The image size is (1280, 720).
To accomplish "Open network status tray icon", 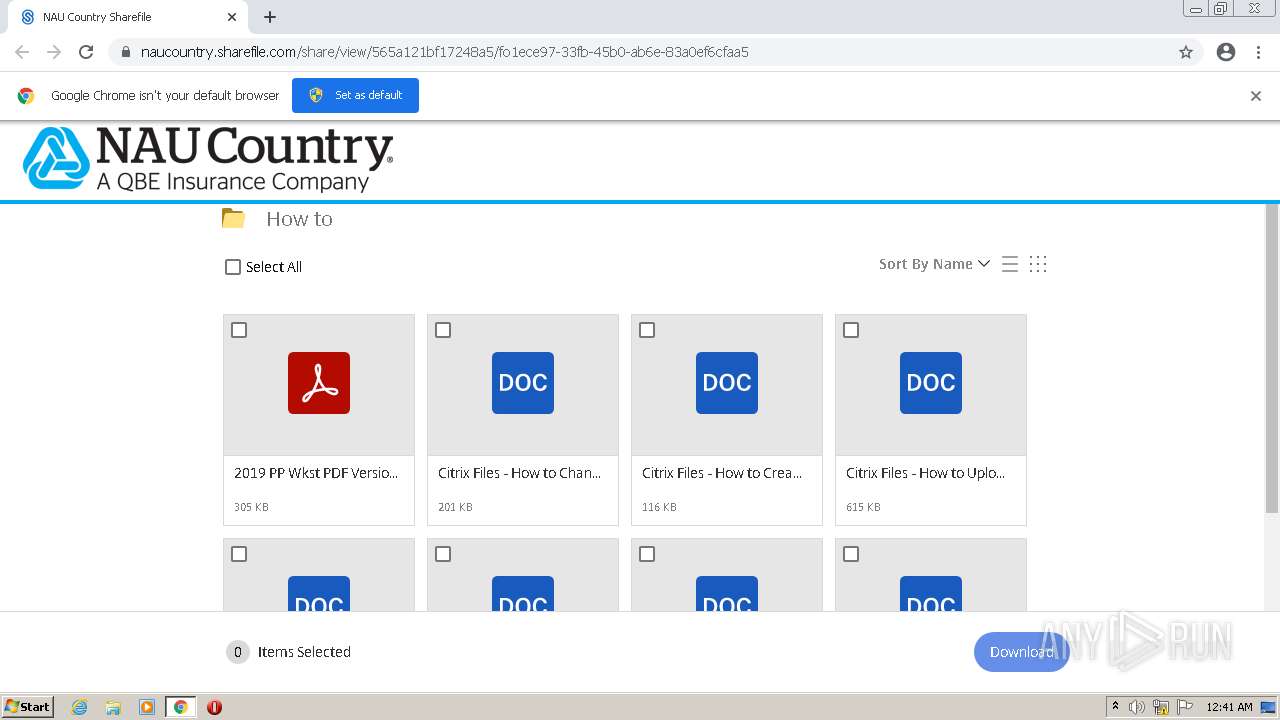I will (x=1161, y=707).
